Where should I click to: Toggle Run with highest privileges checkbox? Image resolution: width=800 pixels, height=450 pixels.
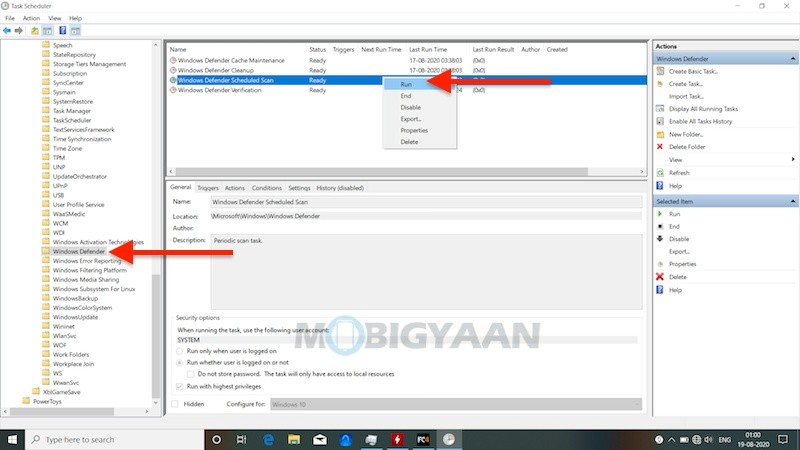point(180,386)
